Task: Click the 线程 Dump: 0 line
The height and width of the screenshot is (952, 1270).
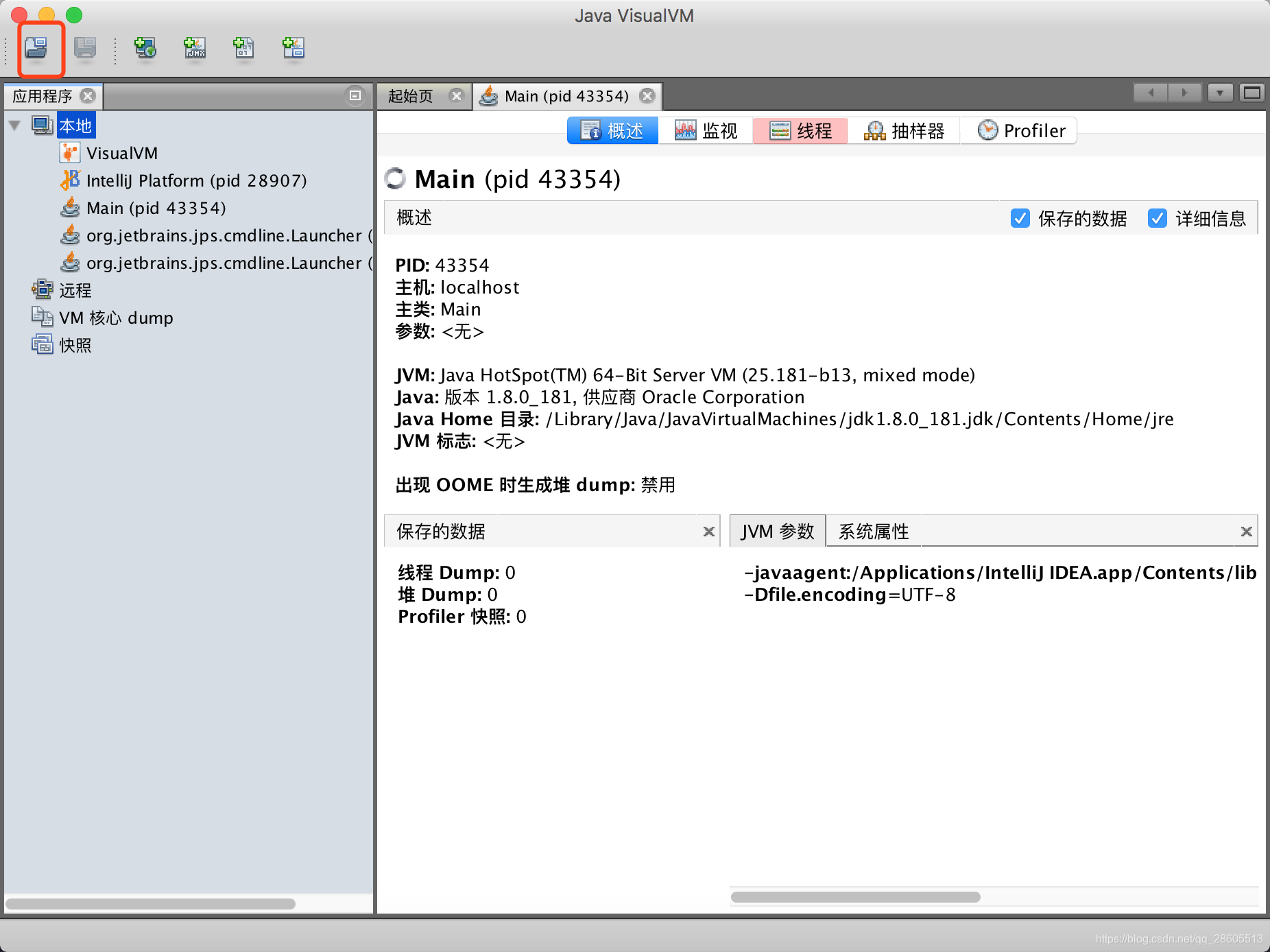Action: 457,573
